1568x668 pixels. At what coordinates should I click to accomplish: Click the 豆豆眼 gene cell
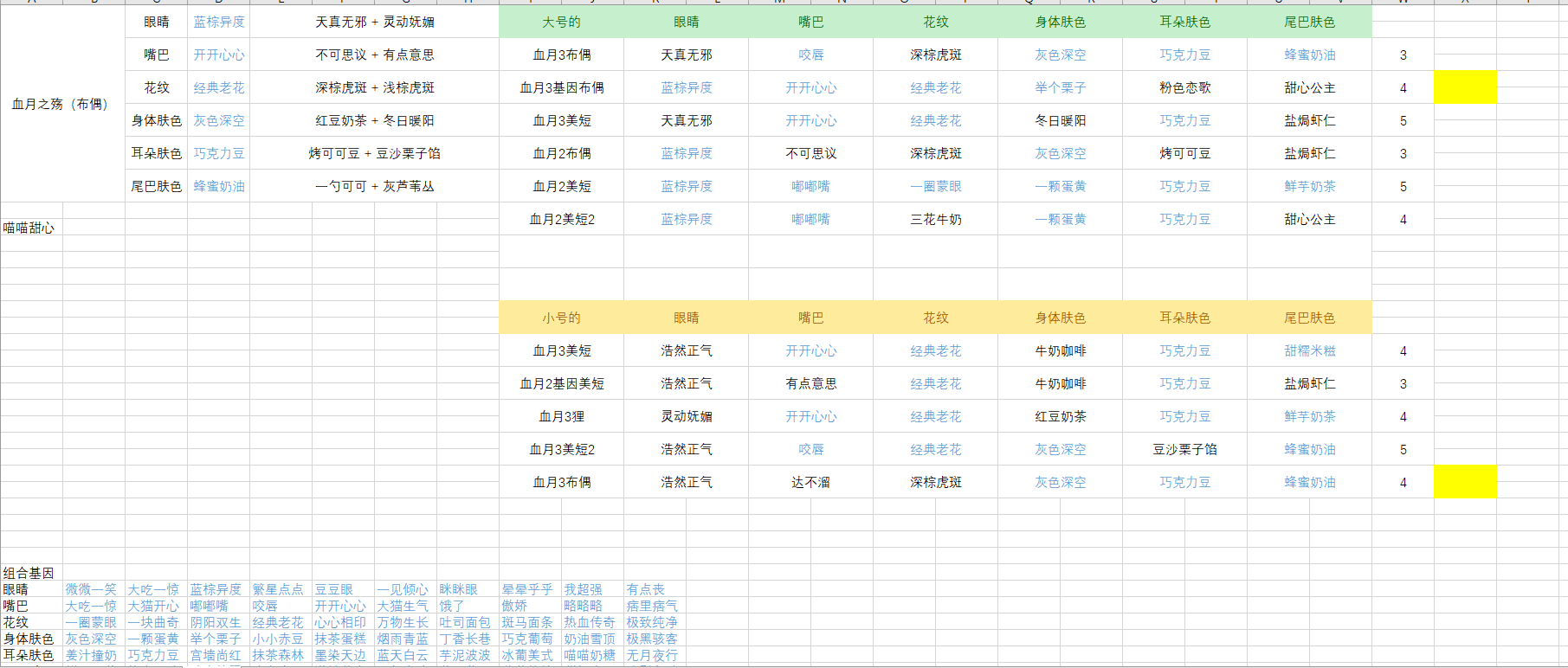343,589
